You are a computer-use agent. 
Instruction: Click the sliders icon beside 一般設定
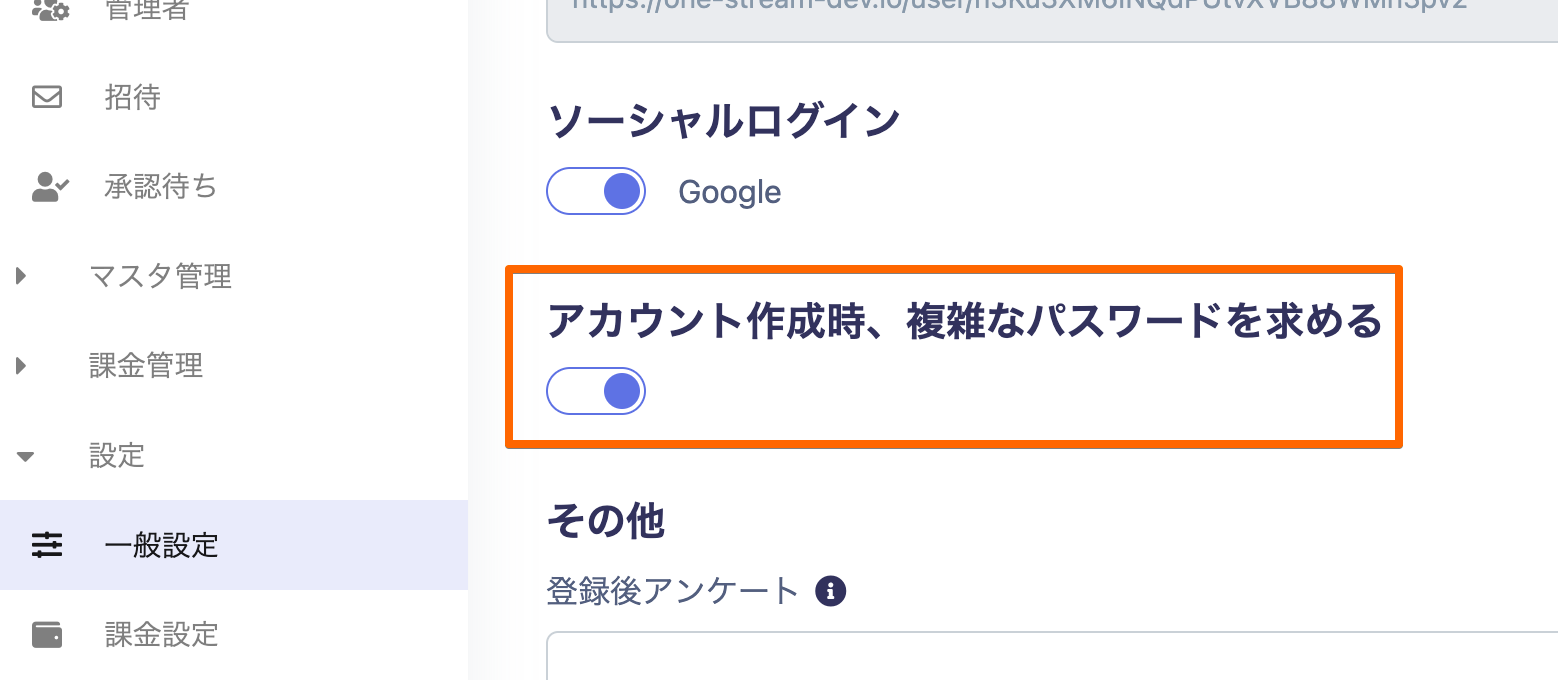(x=47, y=545)
